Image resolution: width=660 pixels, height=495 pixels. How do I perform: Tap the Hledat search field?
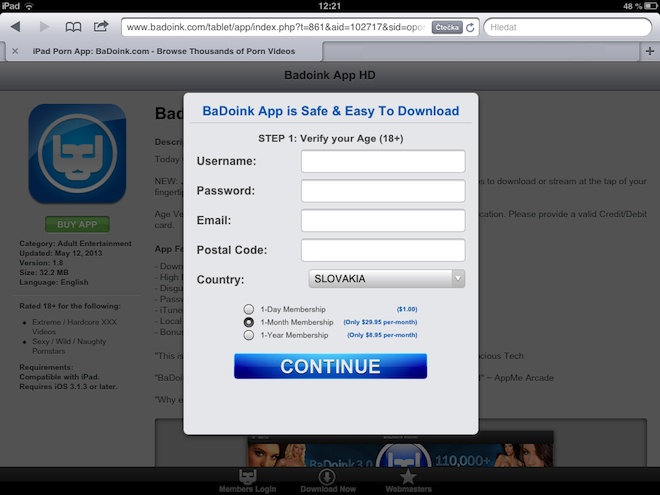(x=568, y=27)
